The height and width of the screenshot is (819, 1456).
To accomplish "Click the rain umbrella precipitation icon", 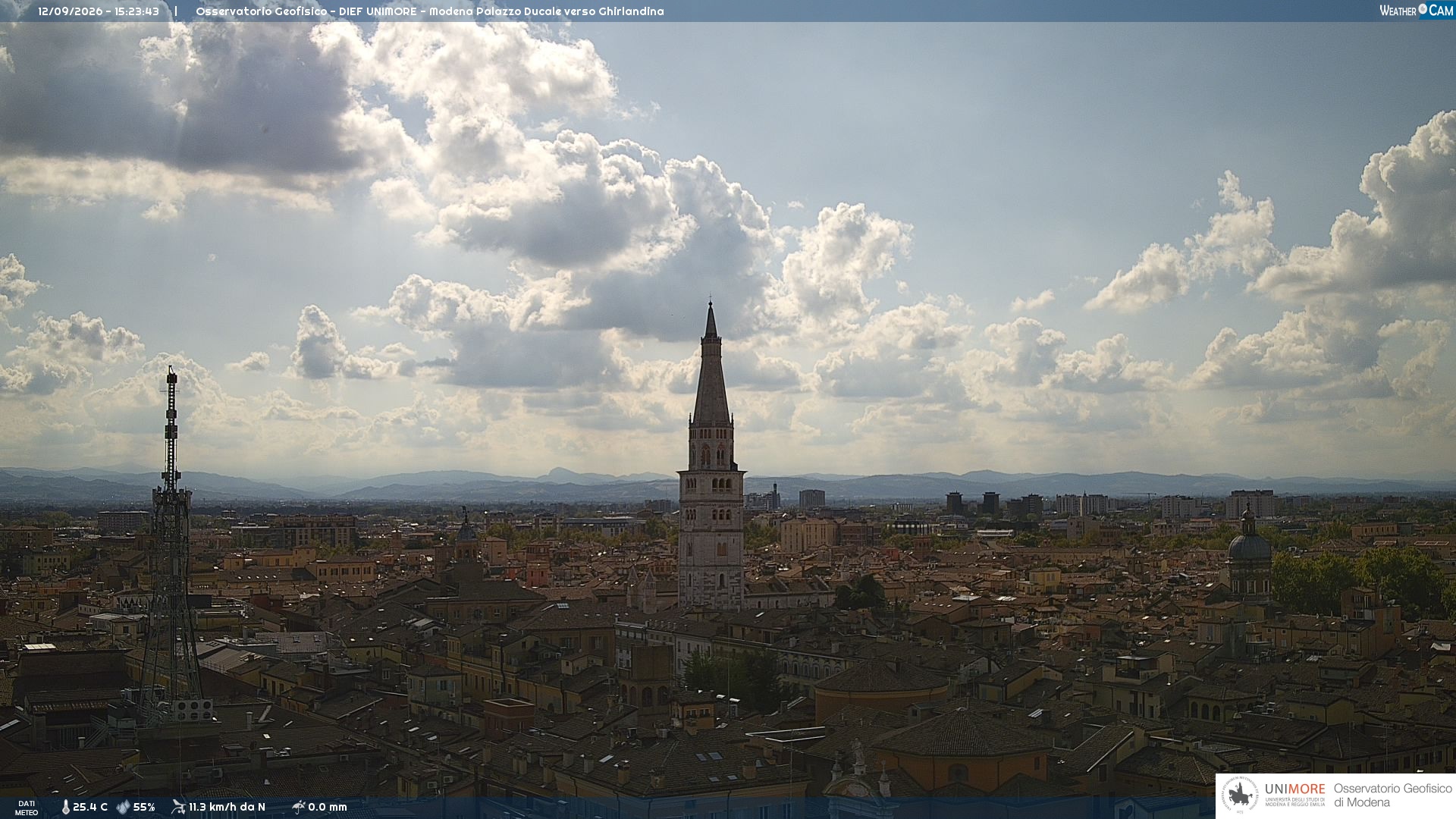I will (298, 807).
